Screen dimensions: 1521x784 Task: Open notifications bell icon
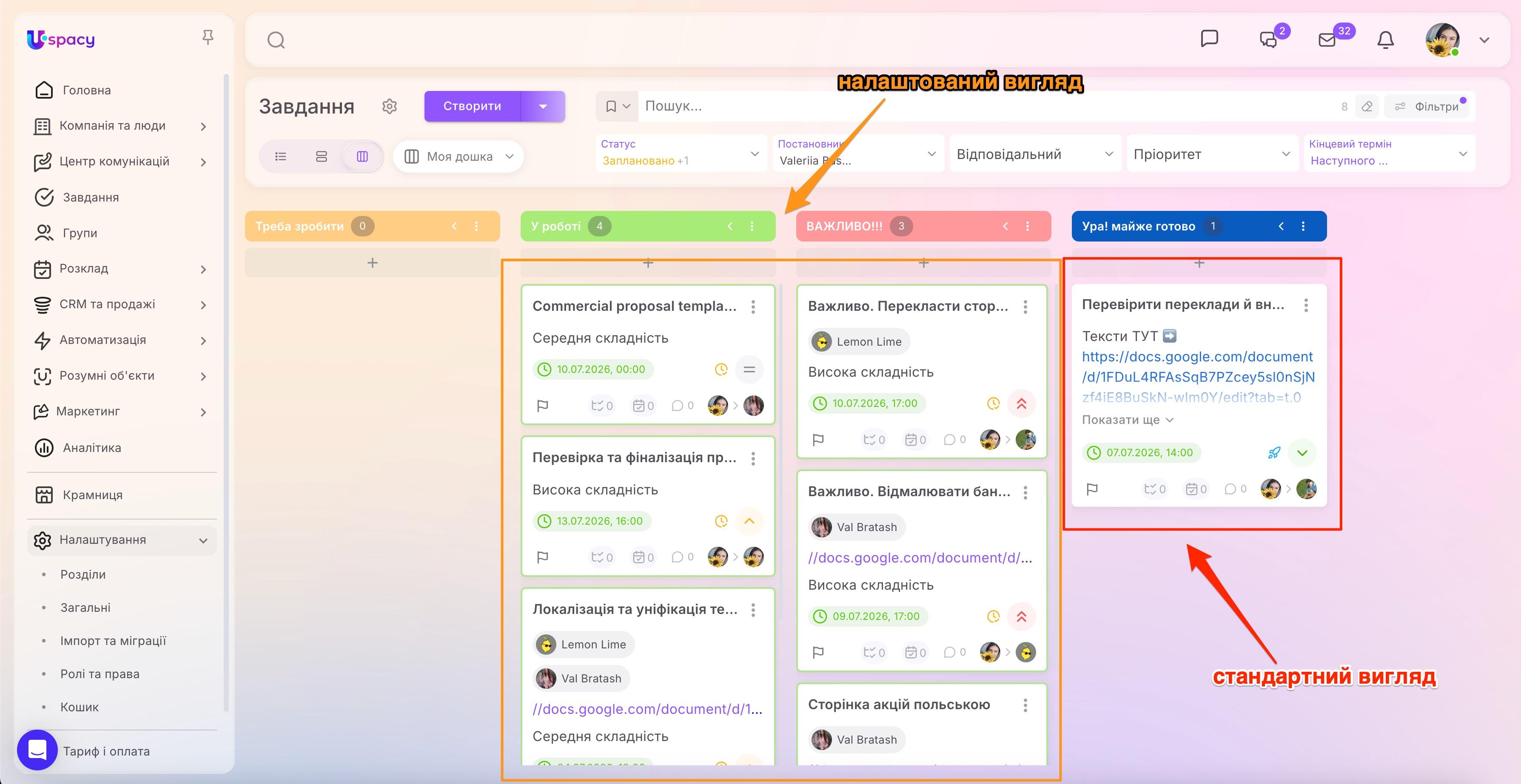point(1385,40)
